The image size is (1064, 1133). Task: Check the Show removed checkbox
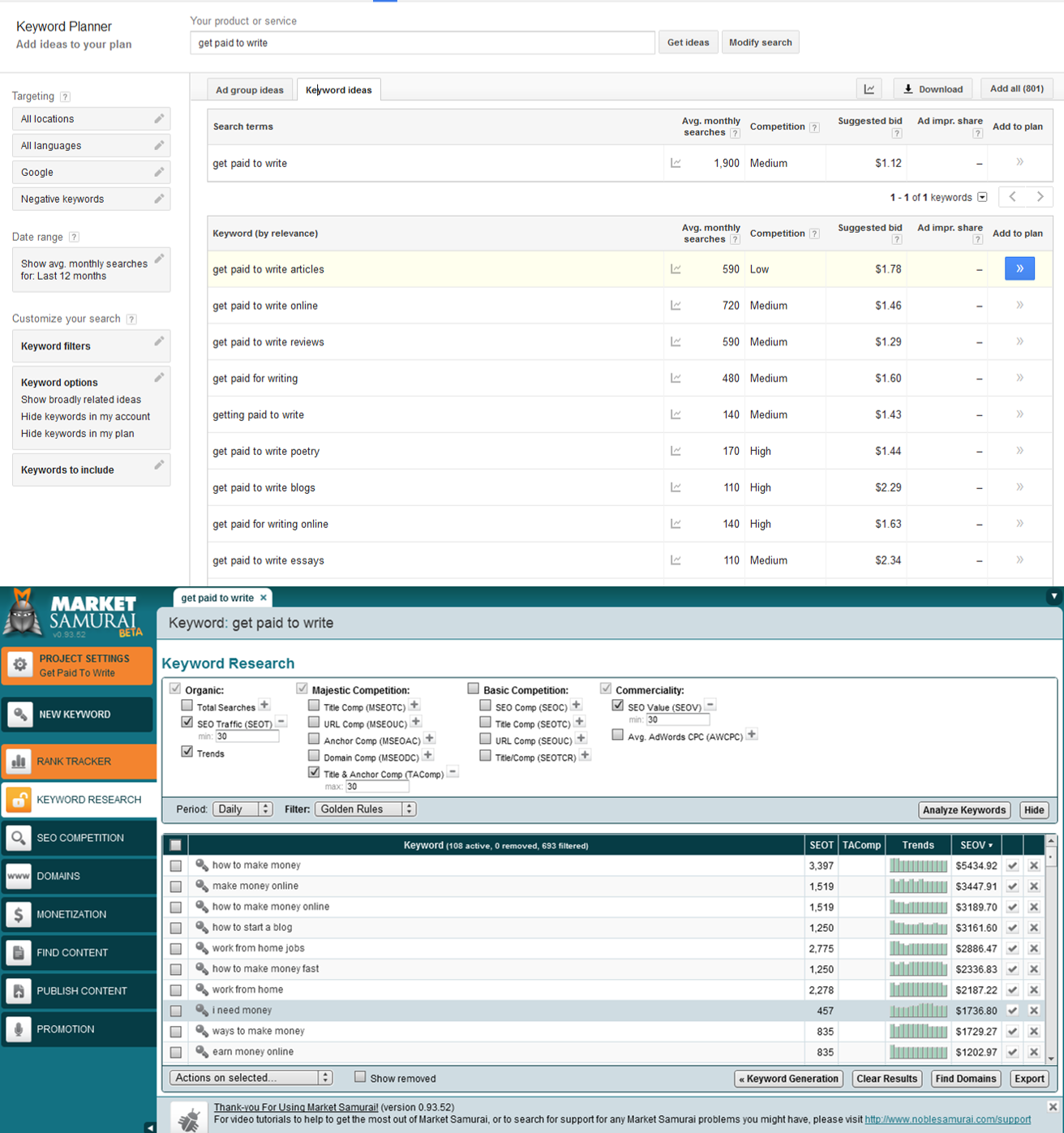(x=360, y=1077)
